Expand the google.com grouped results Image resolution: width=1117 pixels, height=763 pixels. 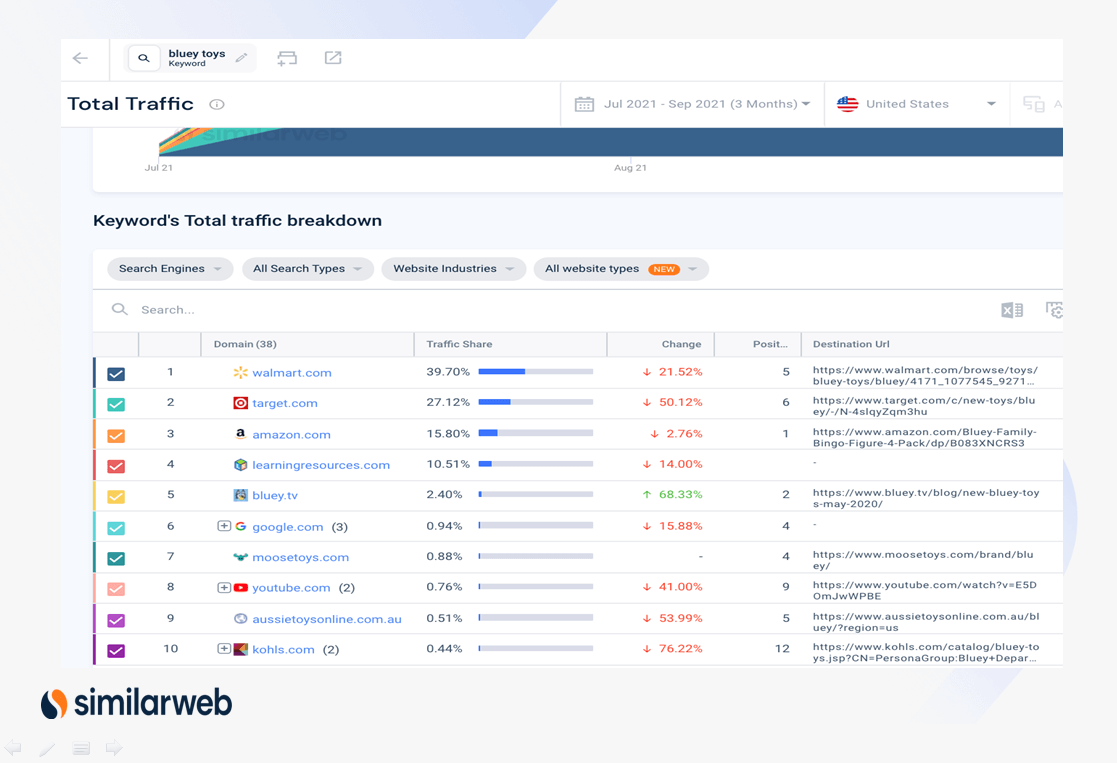pyautogui.click(x=222, y=526)
